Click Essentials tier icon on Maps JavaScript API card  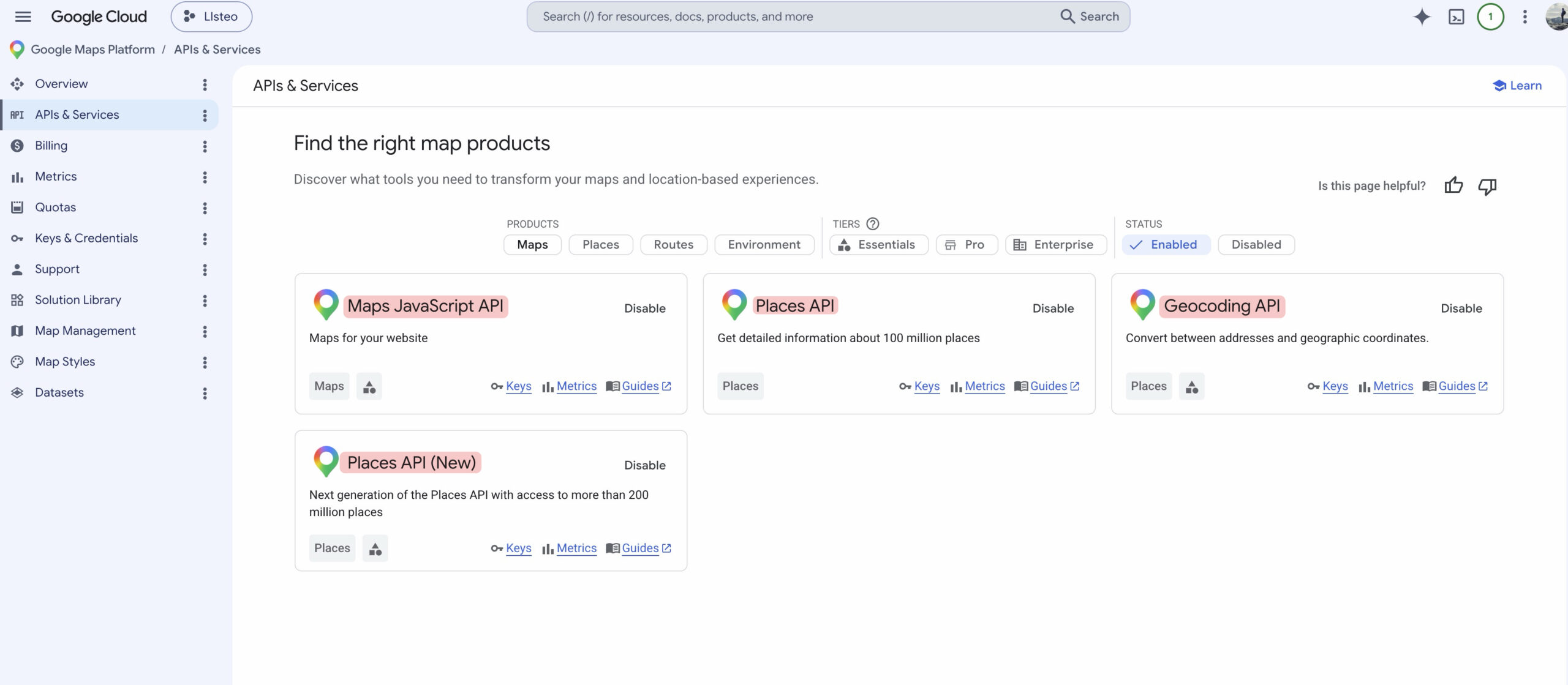pyautogui.click(x=369, y=386)
